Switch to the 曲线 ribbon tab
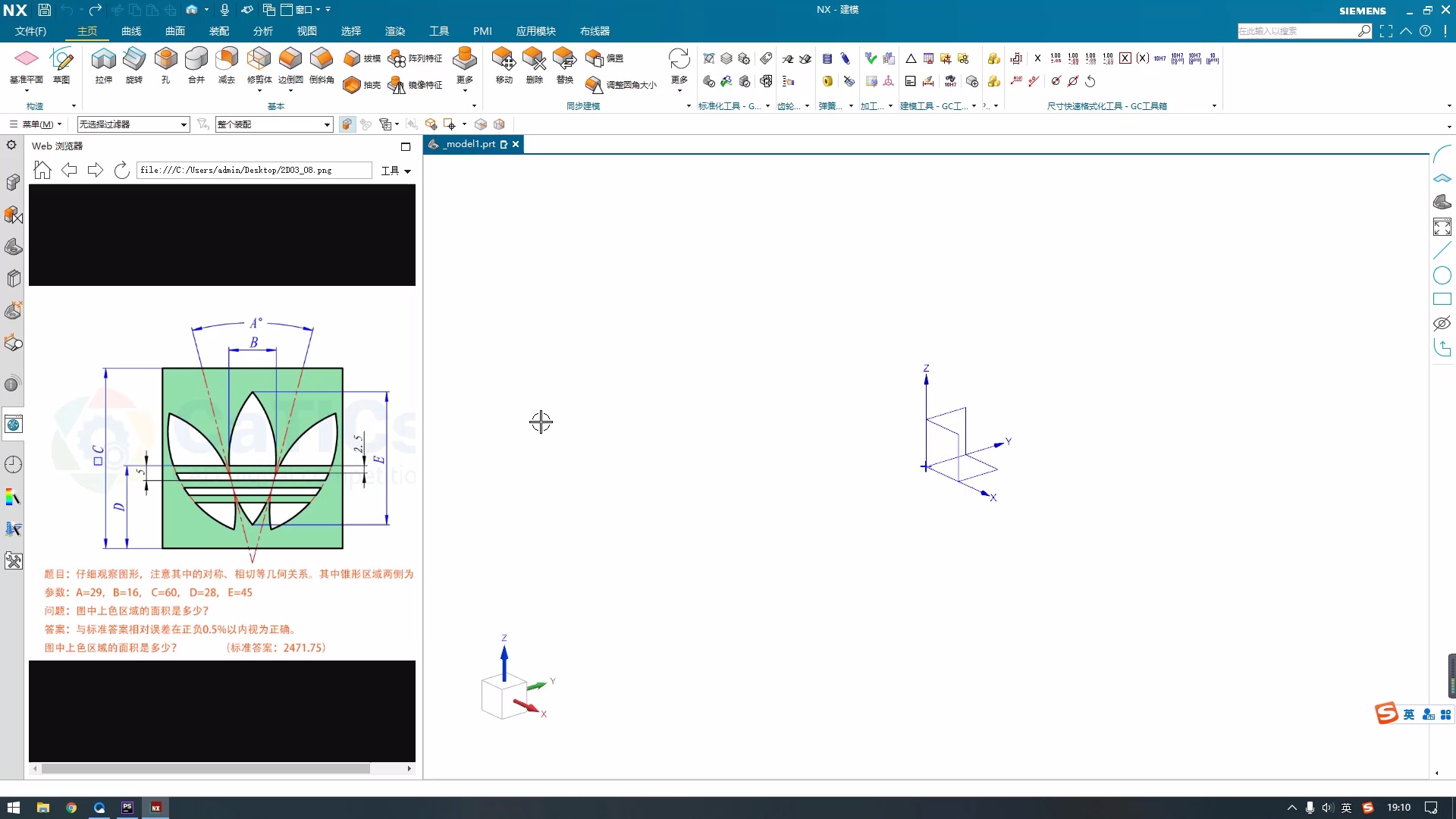The width and height of the screenshot is (1456, 819). coord(131,31)
